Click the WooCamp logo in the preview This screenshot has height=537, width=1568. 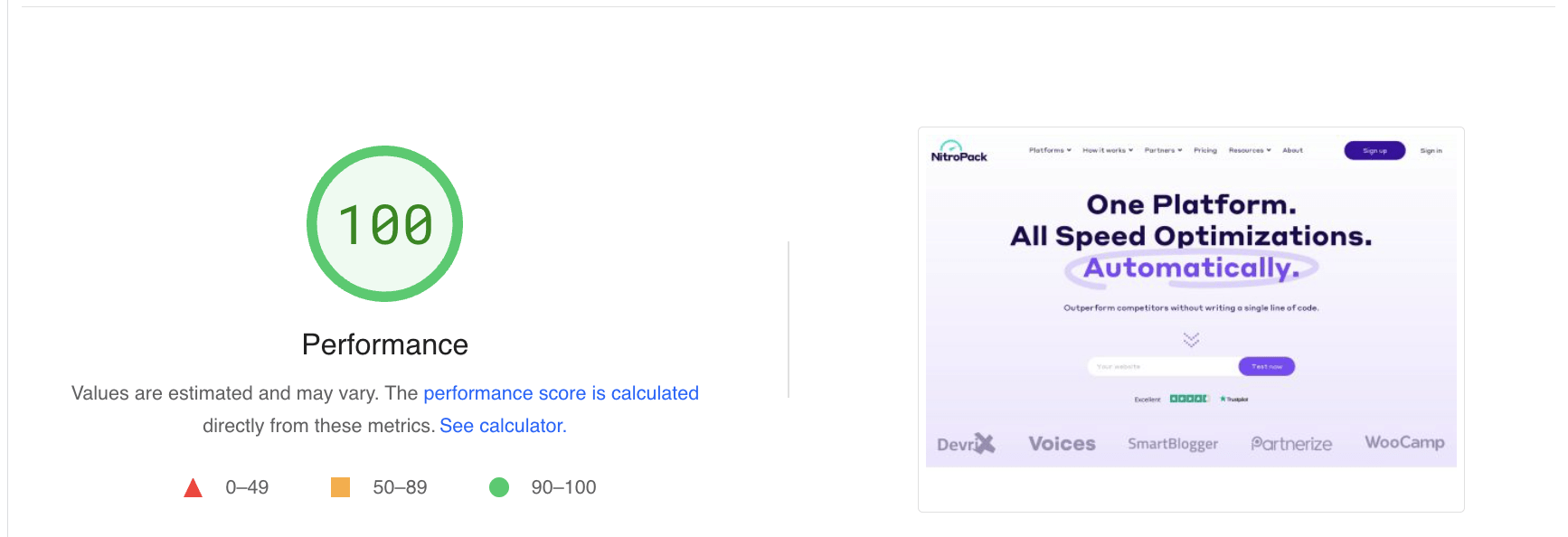pyautogui.click(x=1403, y=442)
